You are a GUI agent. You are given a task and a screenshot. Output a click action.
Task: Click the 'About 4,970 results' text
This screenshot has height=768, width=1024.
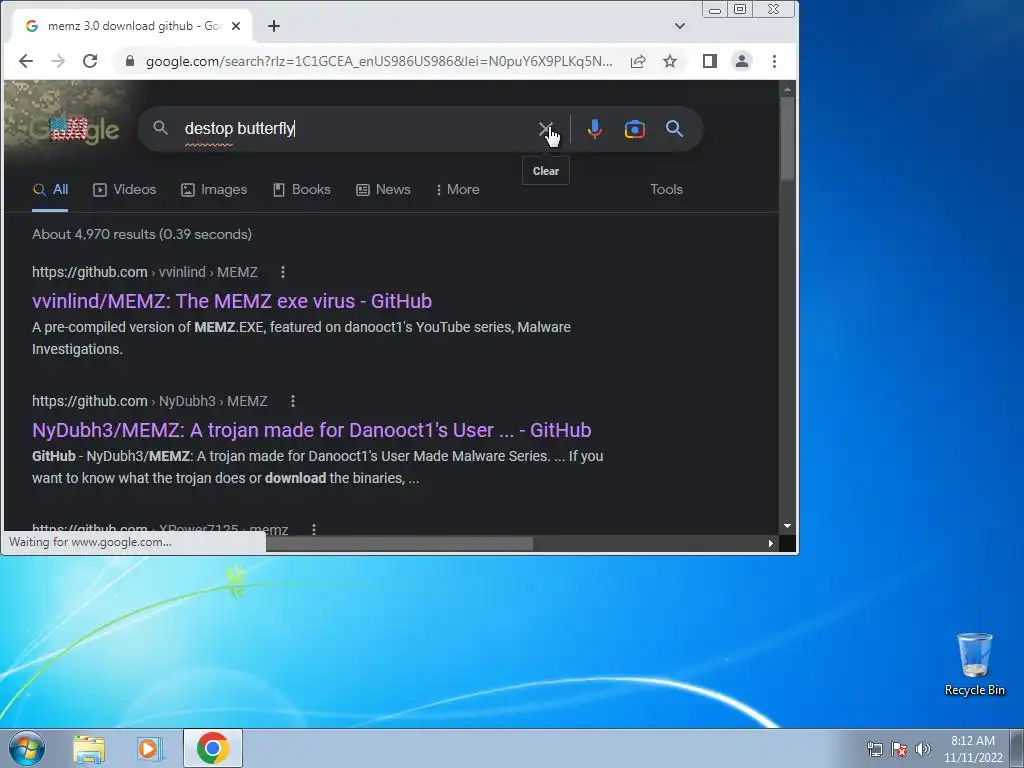142,234
